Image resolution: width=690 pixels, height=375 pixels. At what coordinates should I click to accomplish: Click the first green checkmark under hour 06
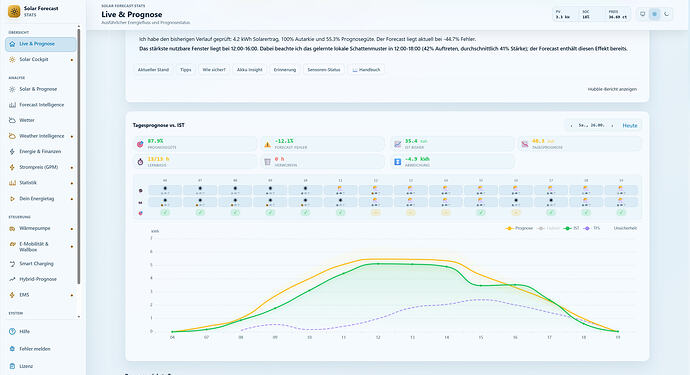point(165,213)
